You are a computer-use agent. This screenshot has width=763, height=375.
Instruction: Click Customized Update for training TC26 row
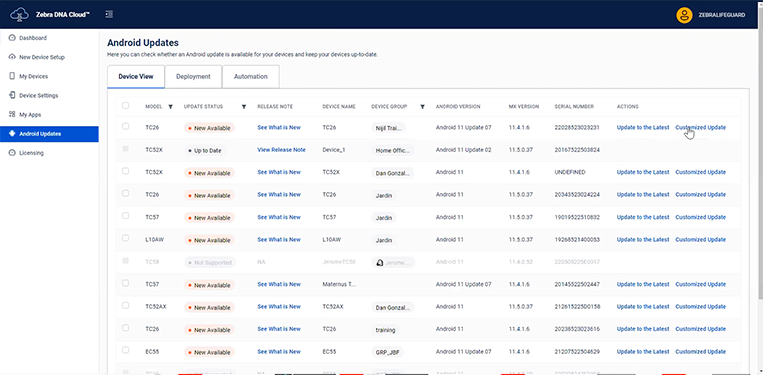(700, 329)
